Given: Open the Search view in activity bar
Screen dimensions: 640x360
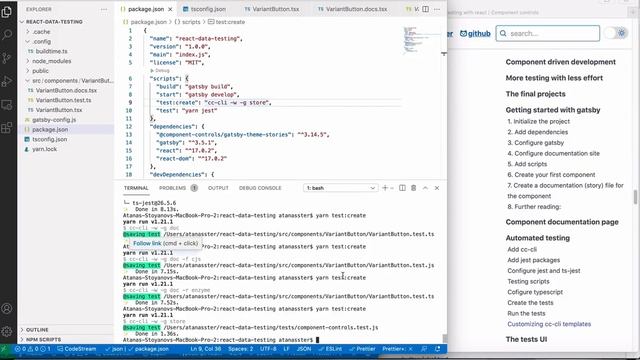Looking at the screenshot, I should pyautogui.click(x=7, y=35).
